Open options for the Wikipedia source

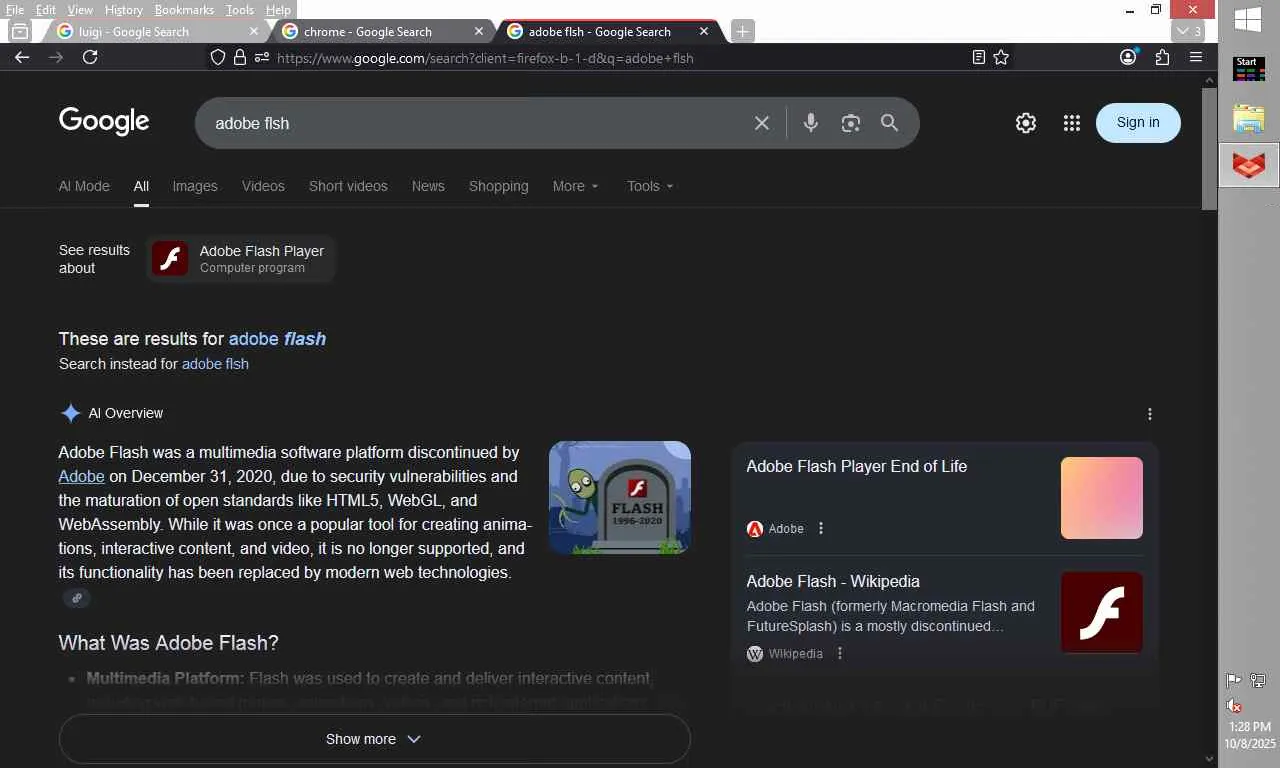coord(840,653)
